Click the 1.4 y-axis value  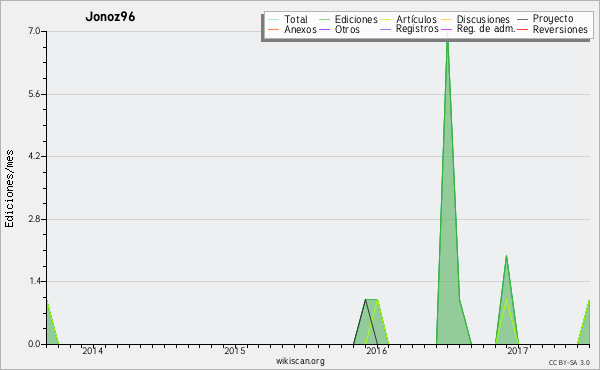point(34,282)
